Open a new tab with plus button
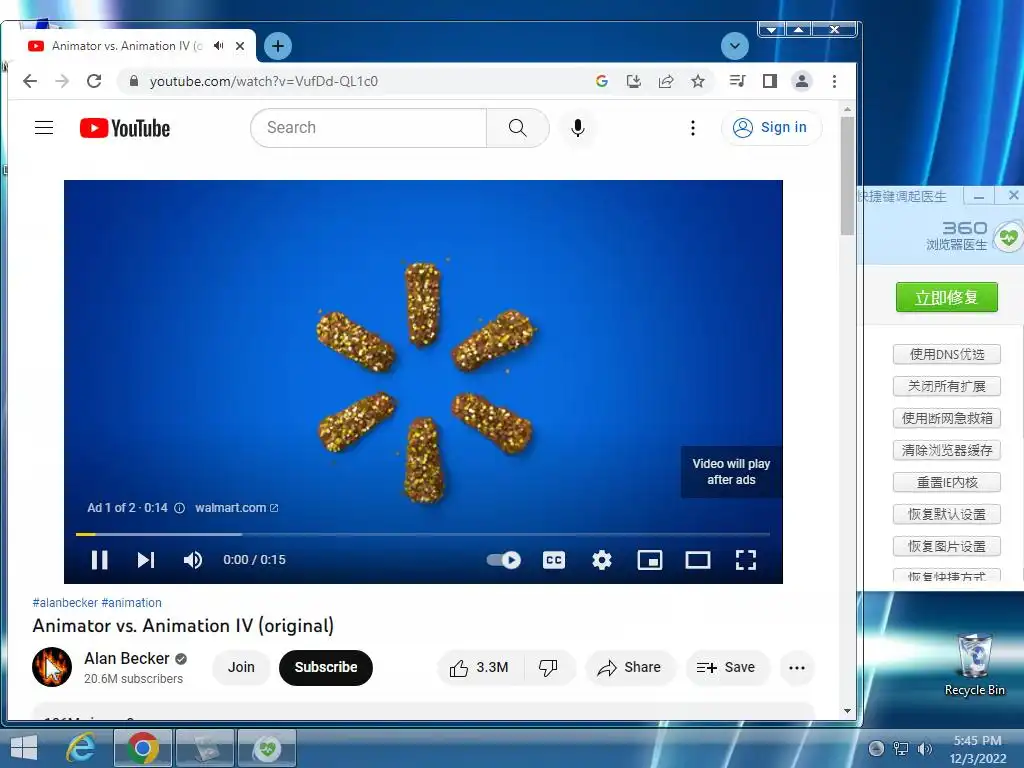1024x768 pixels. point(278,46)
